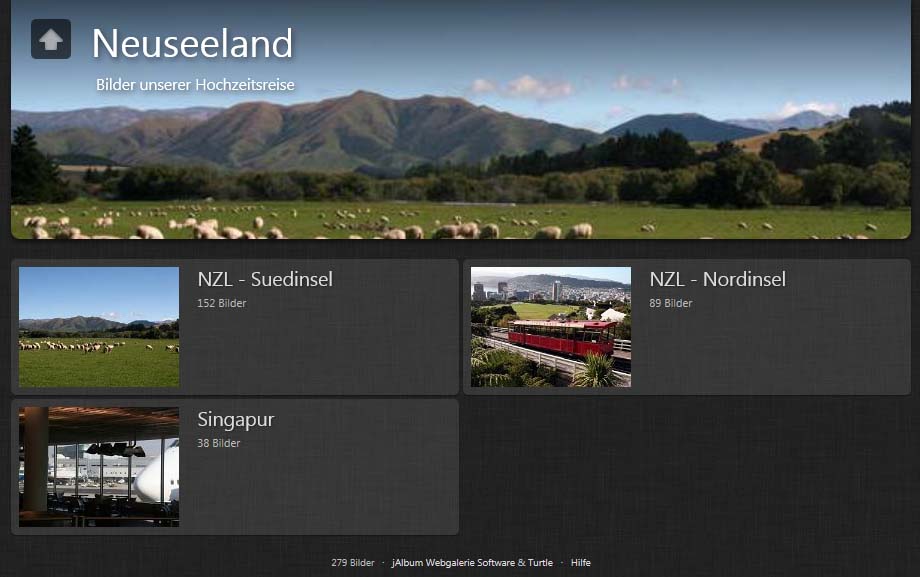Open the Singapur folder title
Image resolution: width=920 pixels, height=577 pixels.
click(235, 419)
